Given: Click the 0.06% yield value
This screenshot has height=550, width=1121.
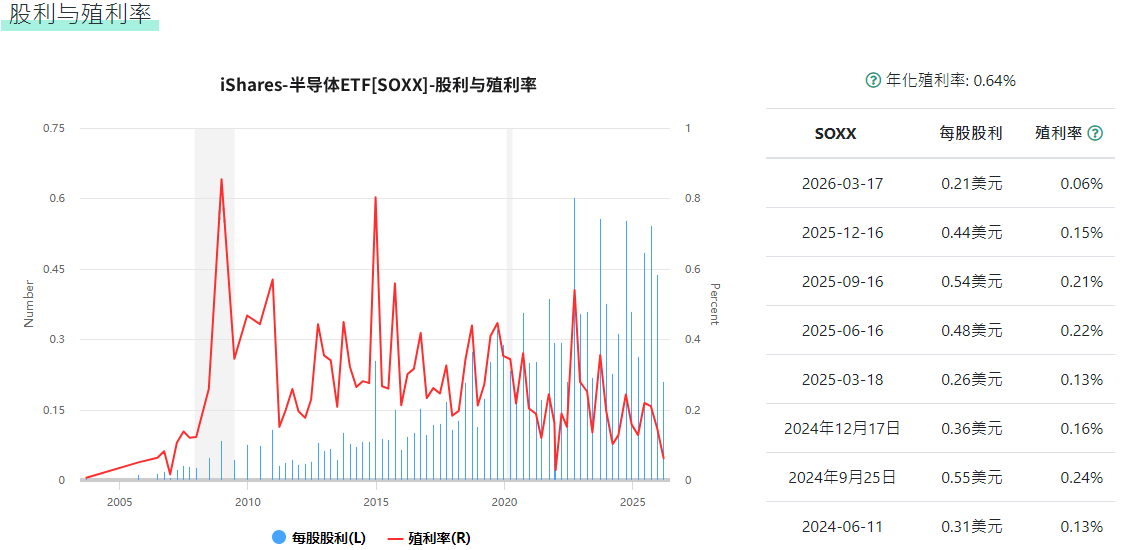Looking at the screenshot, I should [x=1082, y=184].
